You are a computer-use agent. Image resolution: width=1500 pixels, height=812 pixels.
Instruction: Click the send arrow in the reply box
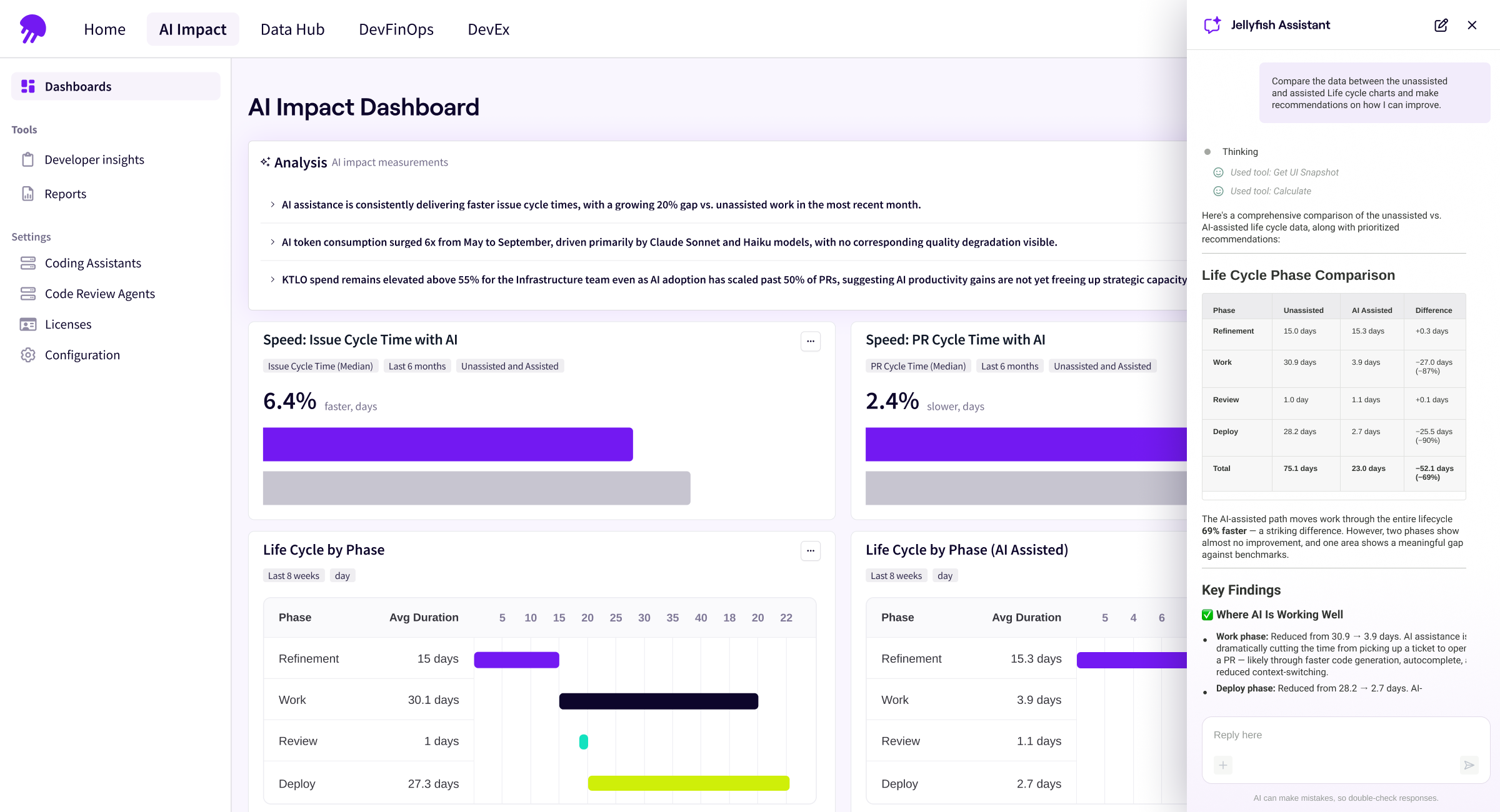pos(1469,765)
